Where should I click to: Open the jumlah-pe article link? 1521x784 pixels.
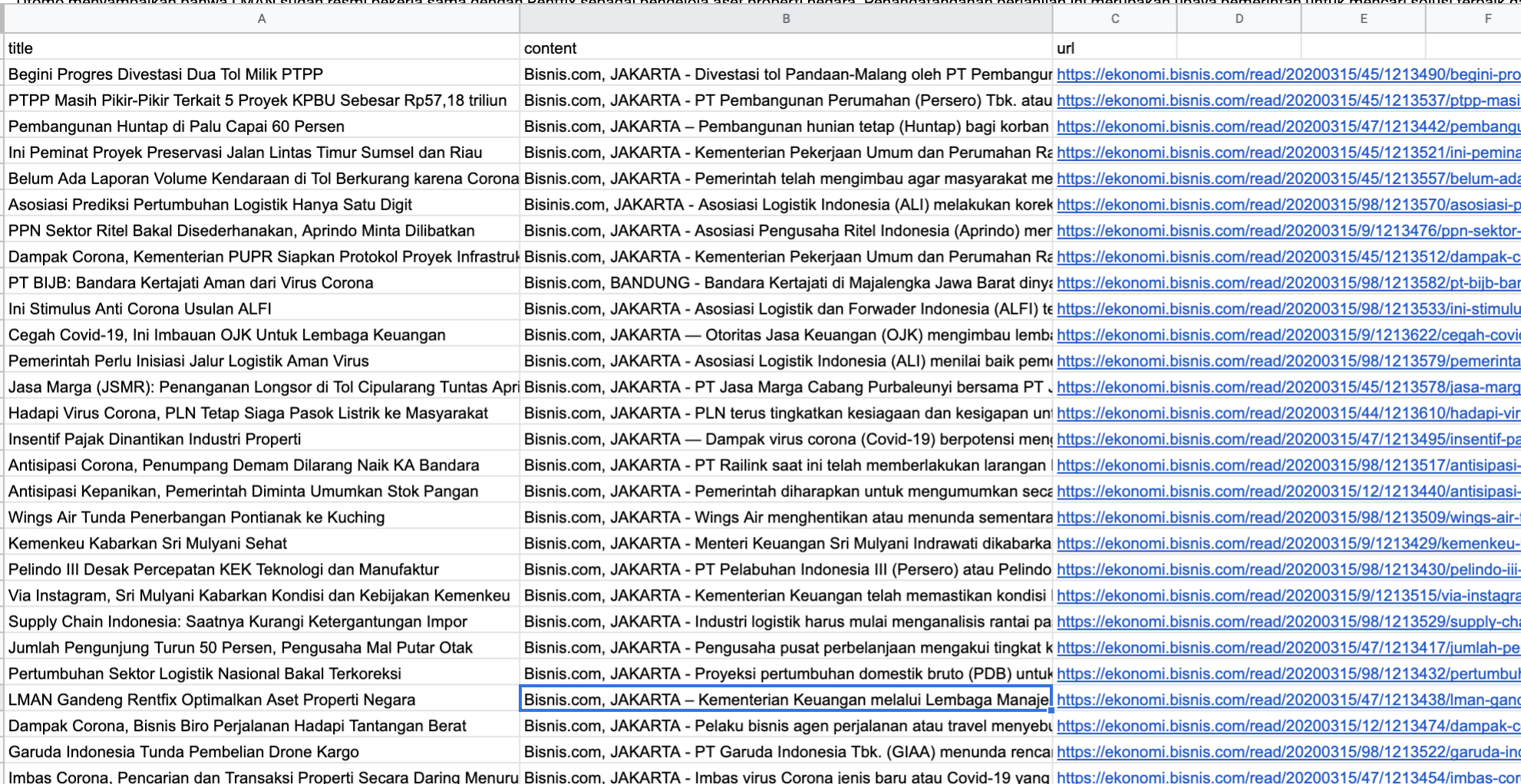[x=1288, y=648]
